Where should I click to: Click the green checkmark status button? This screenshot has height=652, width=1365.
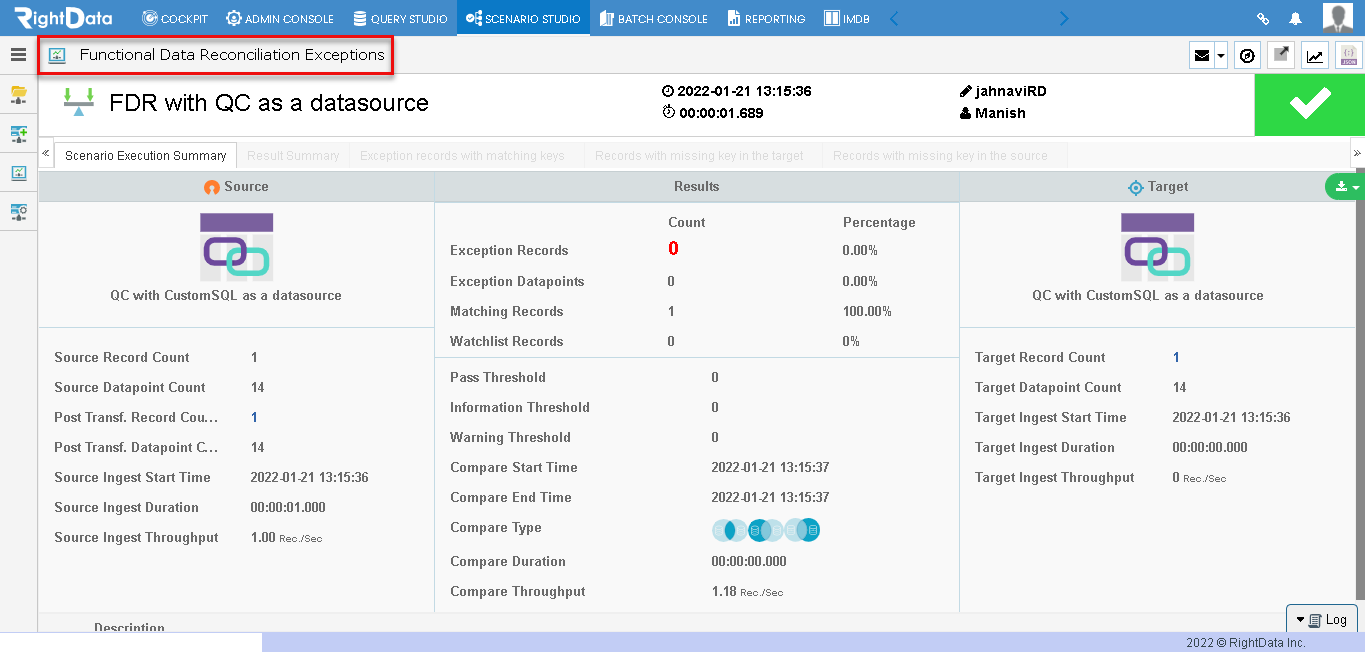click(x=1310, y=105)
